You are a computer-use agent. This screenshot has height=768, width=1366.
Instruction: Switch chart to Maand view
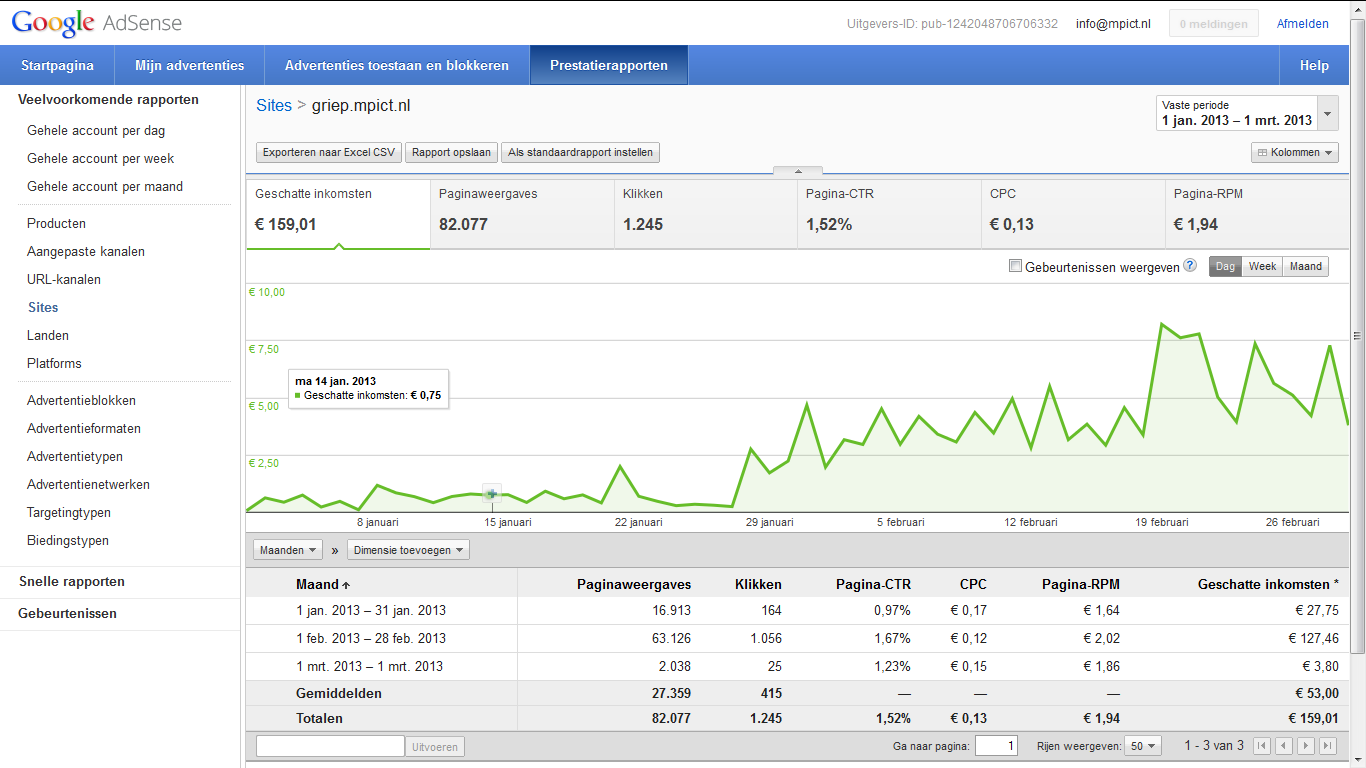point(1305,267)
